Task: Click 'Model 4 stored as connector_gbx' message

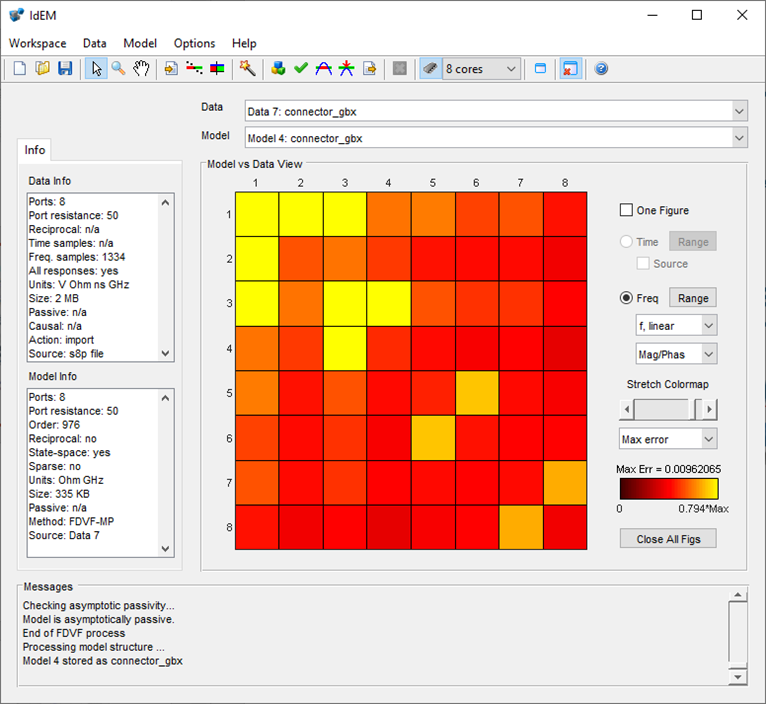Action: [x=103, y=661]
